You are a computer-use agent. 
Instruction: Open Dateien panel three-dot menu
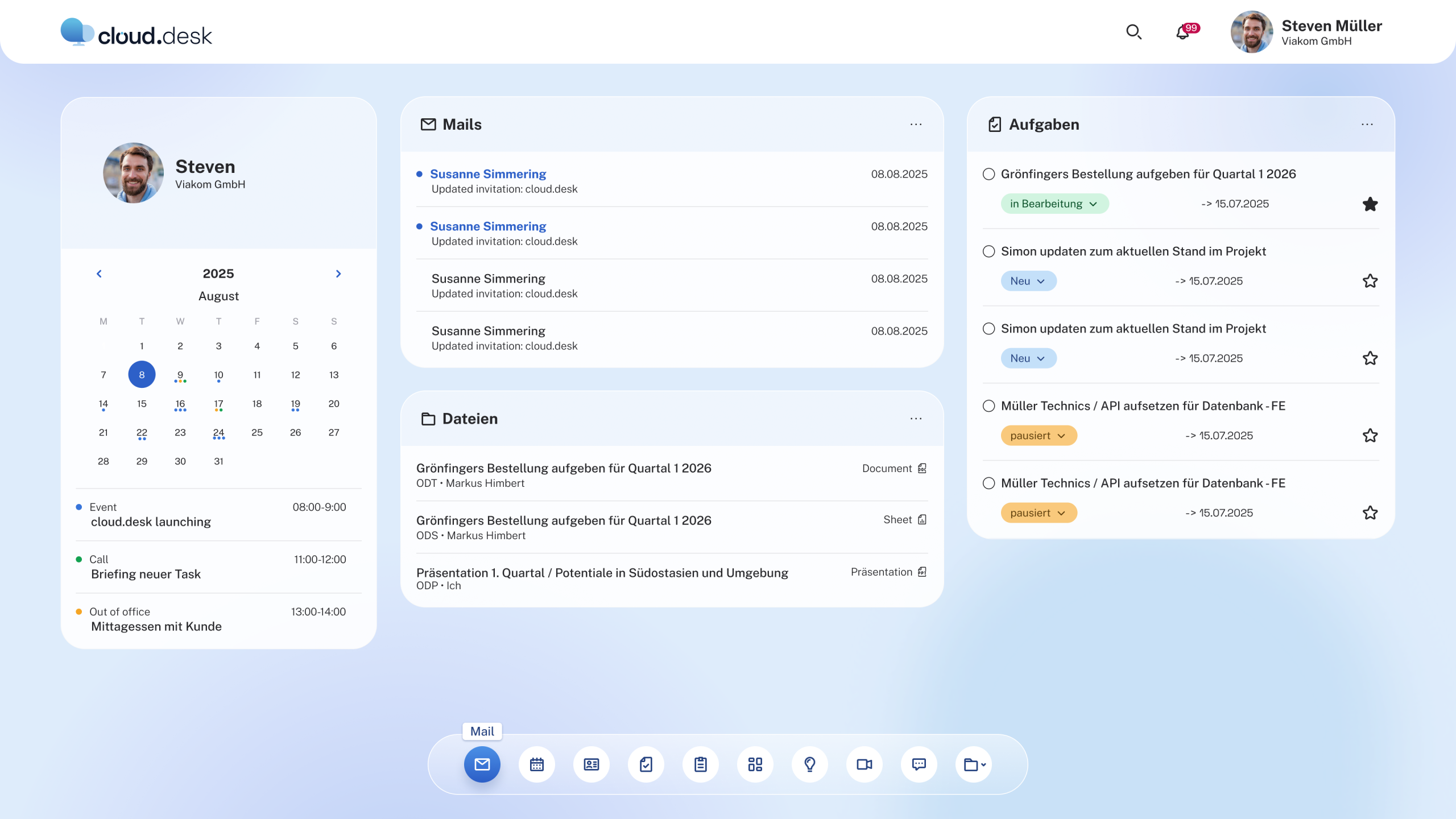pos(916,419)
